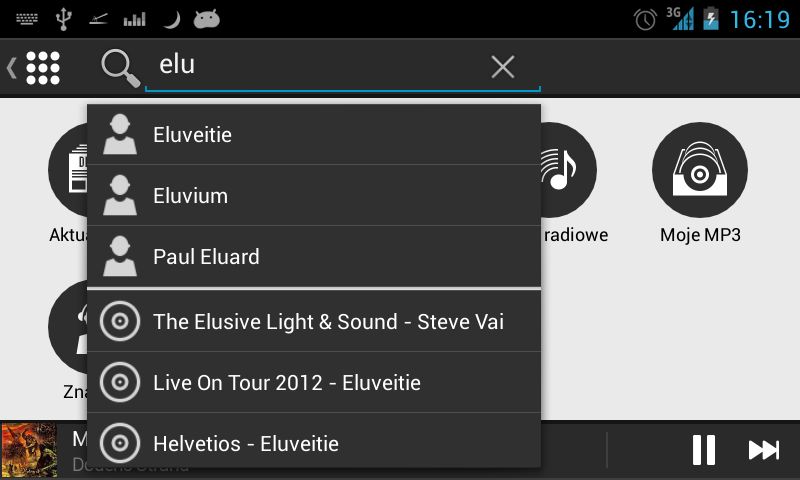
Task: Tap the app grid home icon
Action: tap(43, 67)
